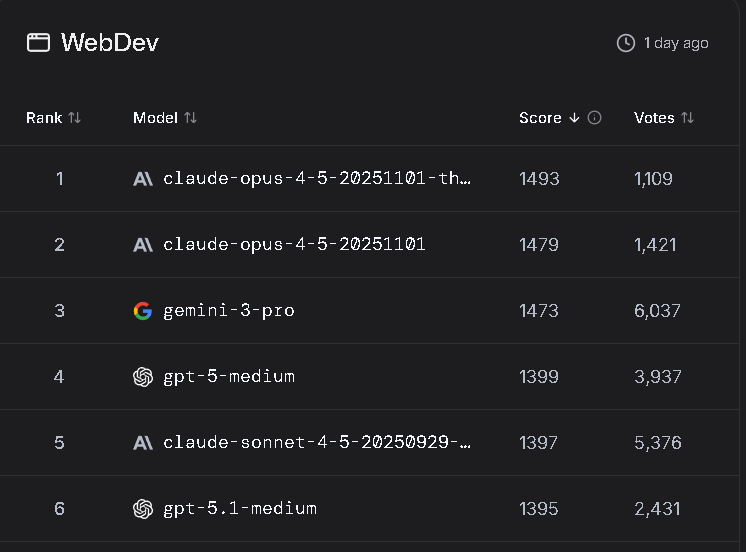Open the gemini-3-pro model link
The width and height of the screenshot is (746, 552).
[229, 311]
